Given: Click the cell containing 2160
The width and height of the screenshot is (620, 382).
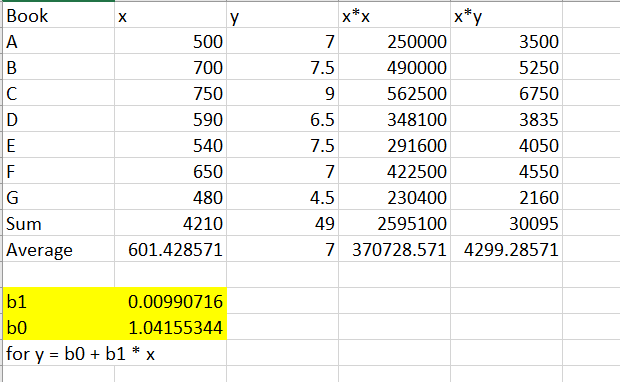Looking at the screenshot, I should [506, 197].
